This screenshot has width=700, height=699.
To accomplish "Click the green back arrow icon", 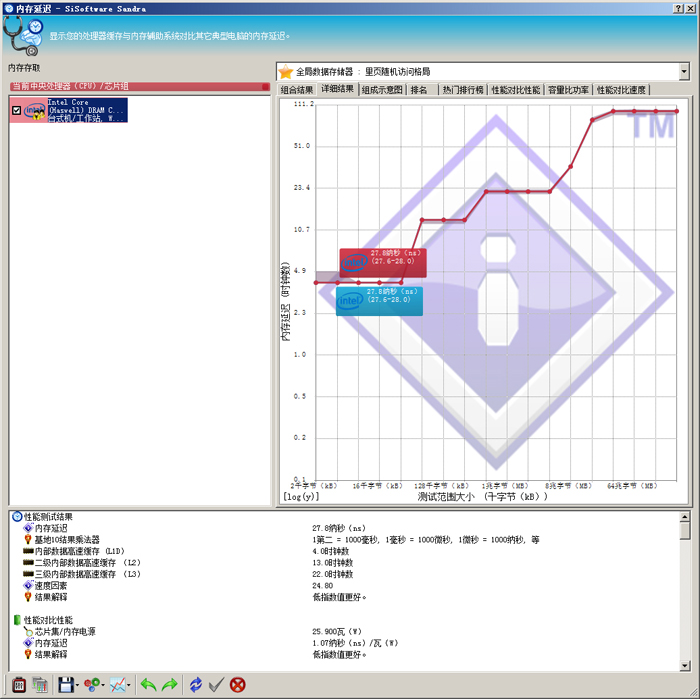I will [x=148, y=685].
